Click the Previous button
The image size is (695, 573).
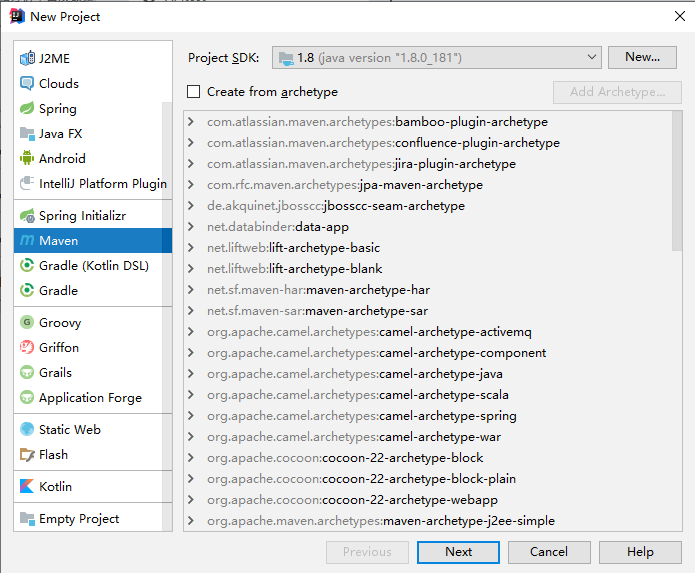click(367, 552)
